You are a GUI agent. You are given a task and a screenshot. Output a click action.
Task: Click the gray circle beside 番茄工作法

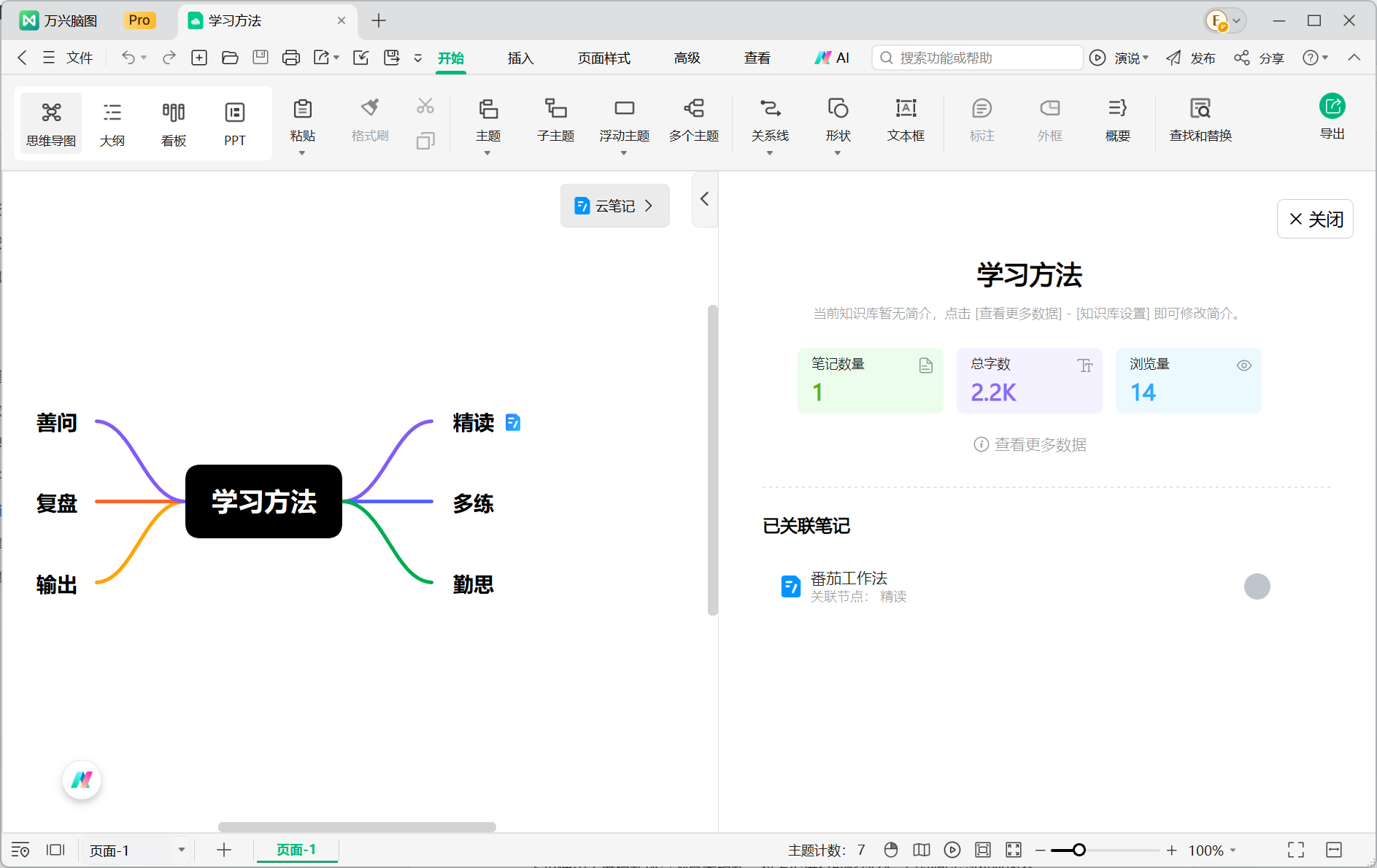(1257, 586)
